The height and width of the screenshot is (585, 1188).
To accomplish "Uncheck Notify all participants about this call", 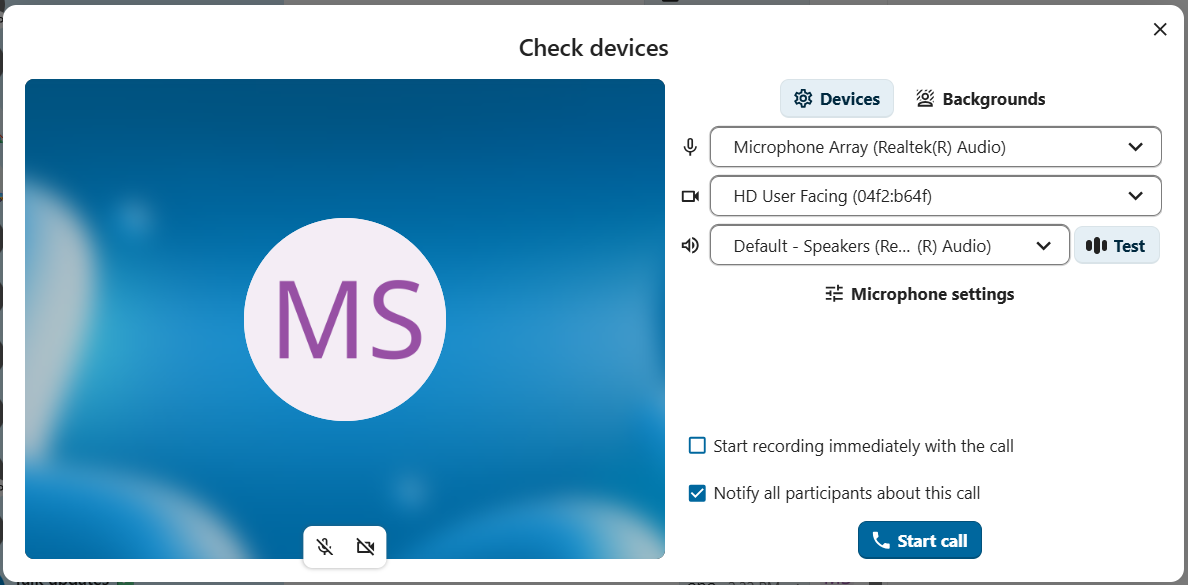I will pyautogui.click(x=697, y=493).
